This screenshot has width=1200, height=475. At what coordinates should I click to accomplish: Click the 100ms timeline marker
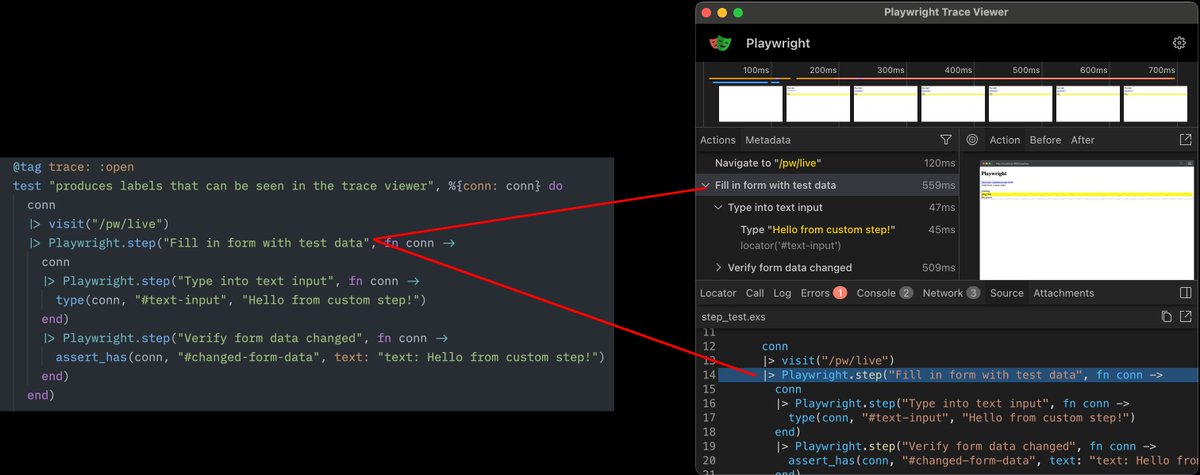tap(756, 71)
